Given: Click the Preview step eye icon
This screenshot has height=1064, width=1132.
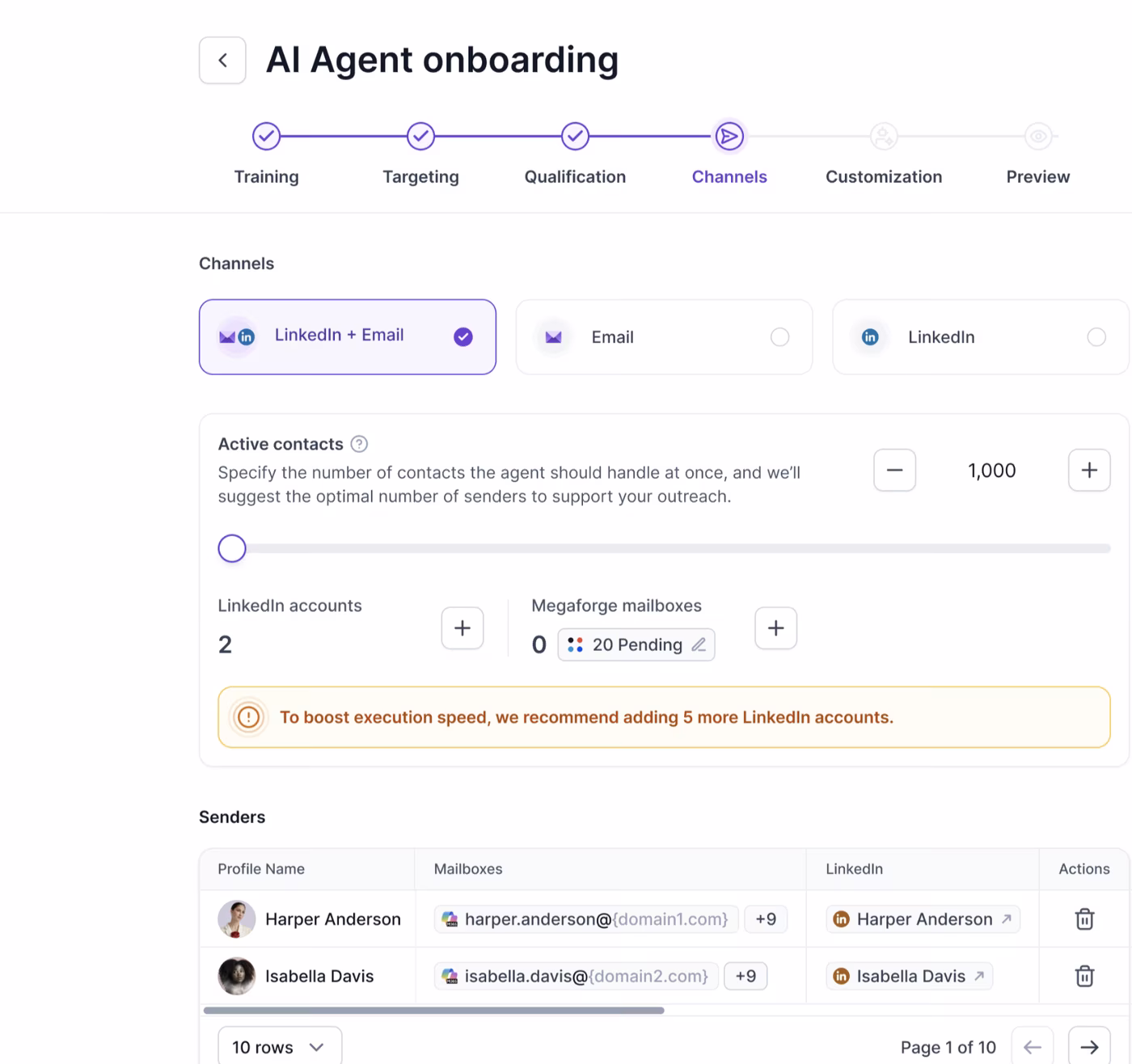Looking at the screenshot, I should click(1038, 136).
